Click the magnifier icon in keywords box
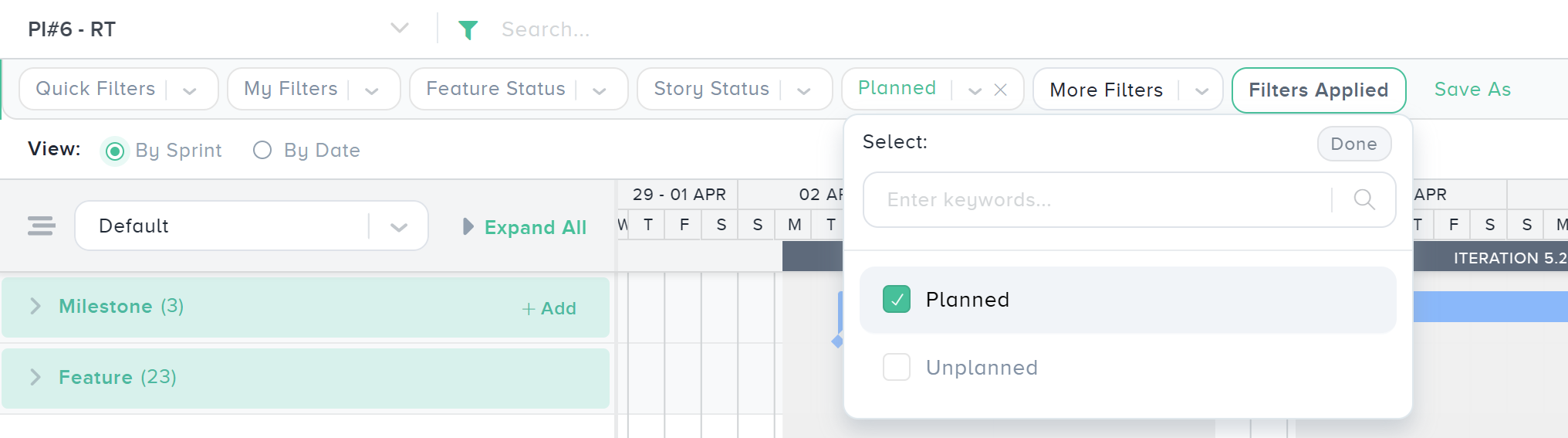The height and width of the screenshot is (438, 1568). (1364, 200)
